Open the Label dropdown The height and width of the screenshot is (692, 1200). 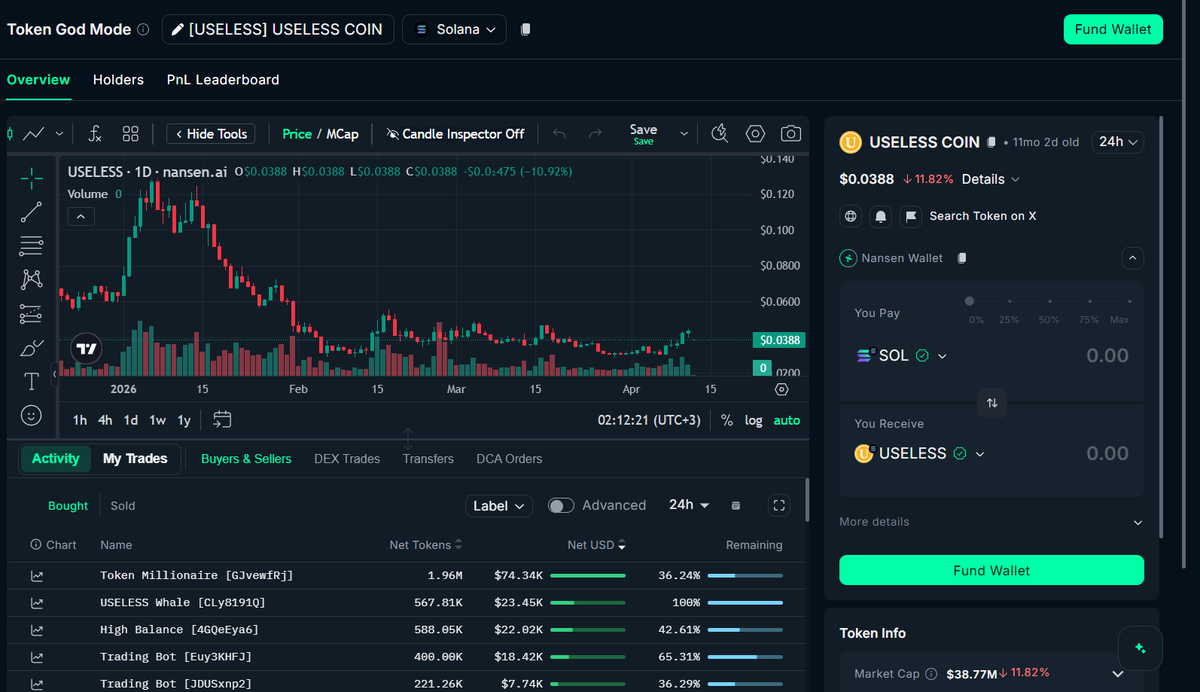pyautogui.click(x=499, y=506)
